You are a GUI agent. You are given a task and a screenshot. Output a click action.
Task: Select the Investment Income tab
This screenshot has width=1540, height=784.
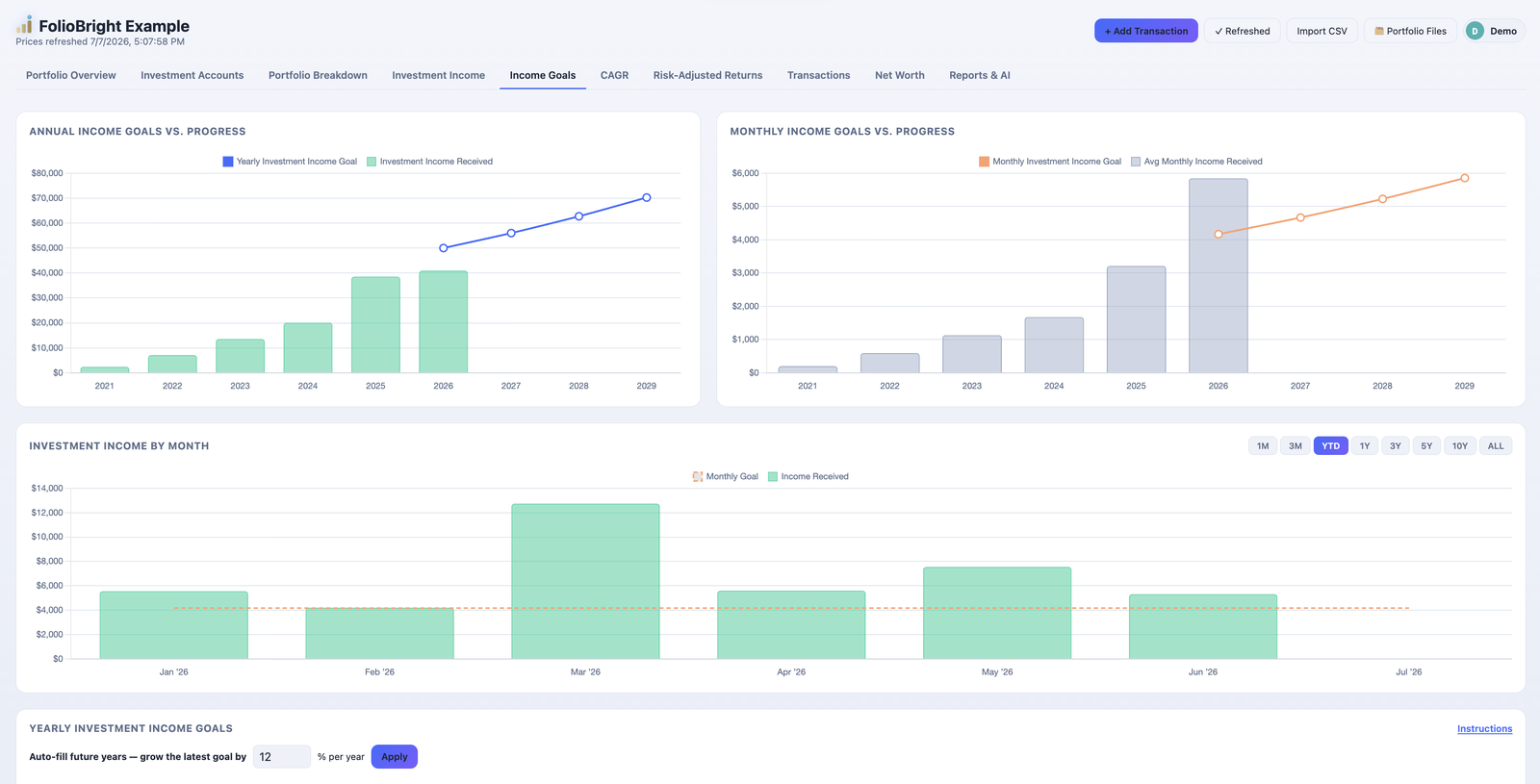click(438, 75)
